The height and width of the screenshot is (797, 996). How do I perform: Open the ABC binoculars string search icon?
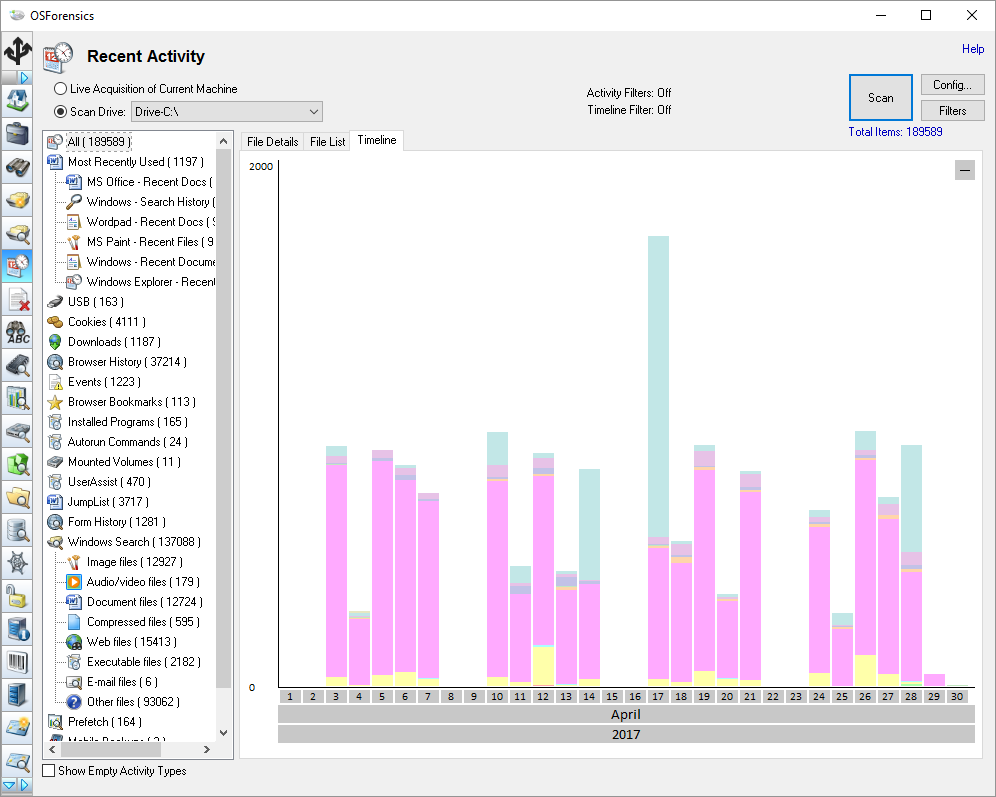point(17,332)
